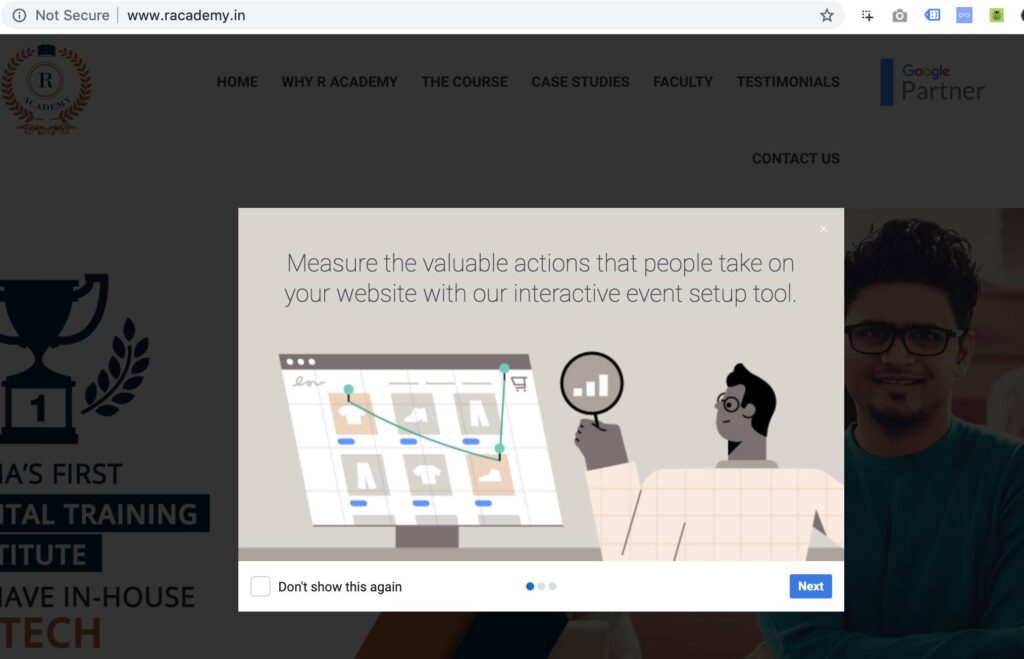Jump to the third carousel page dot

tap(552, 586)
